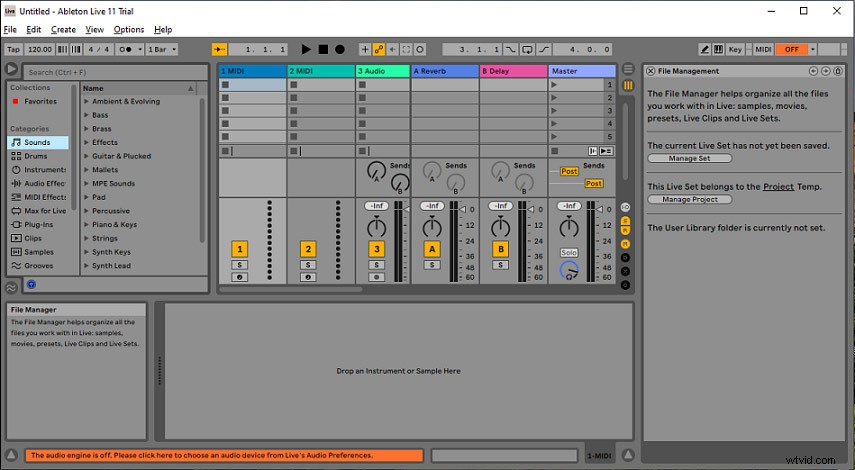Toggle the Loop switch in the transport bar

pyautogui.click(x=527, y=50)
